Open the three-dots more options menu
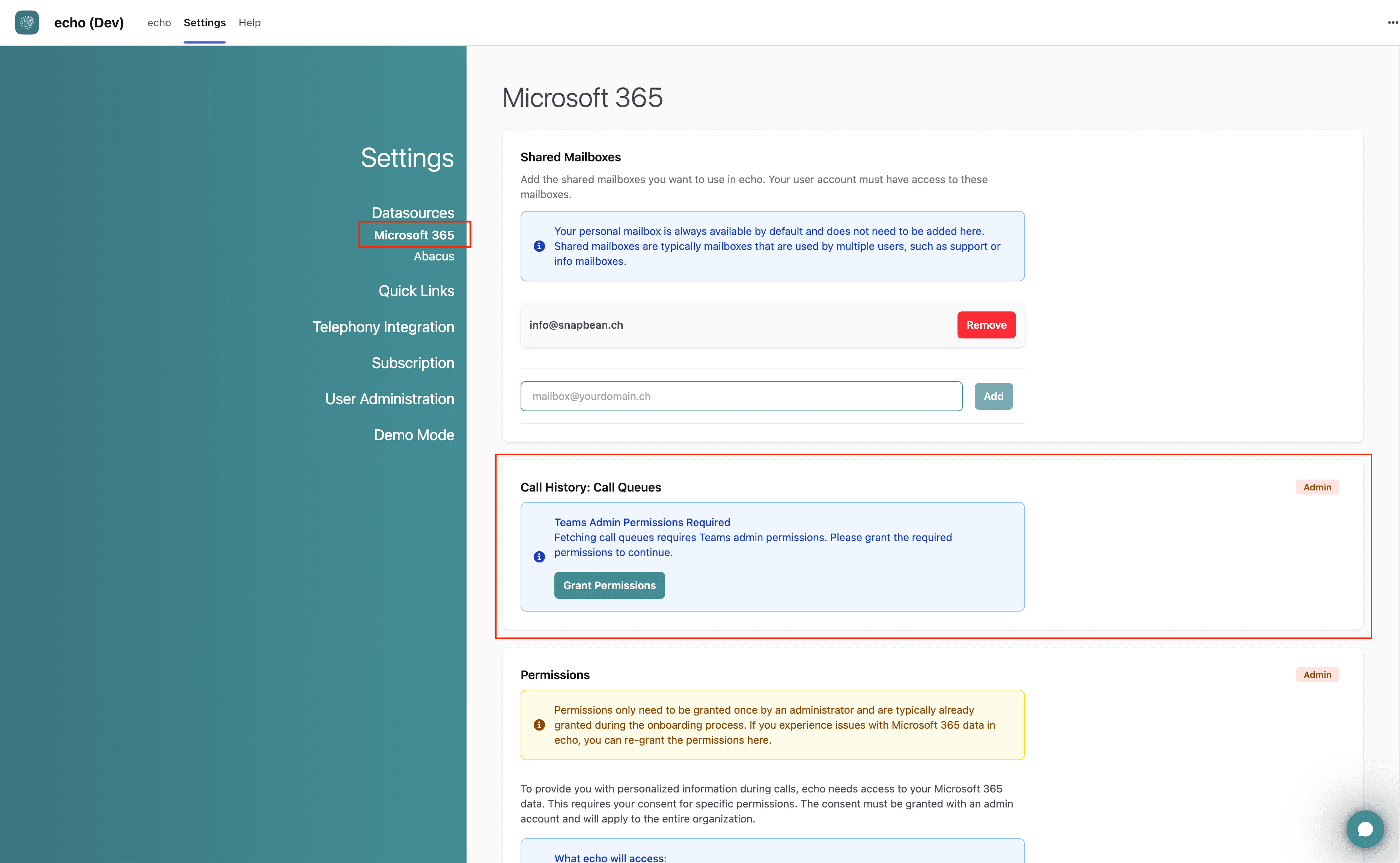The width and height of the screenshot is (1400, 863). pyautogui.click(x=1392, y=23)
